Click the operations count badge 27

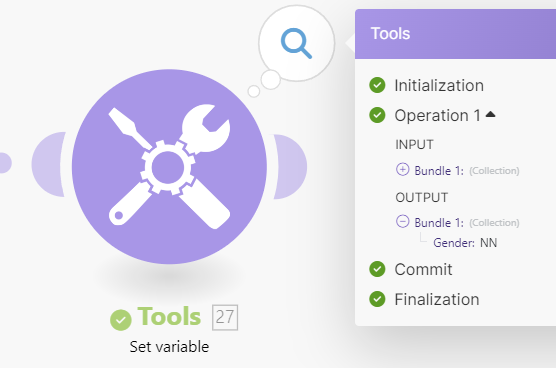pos(225,317)
